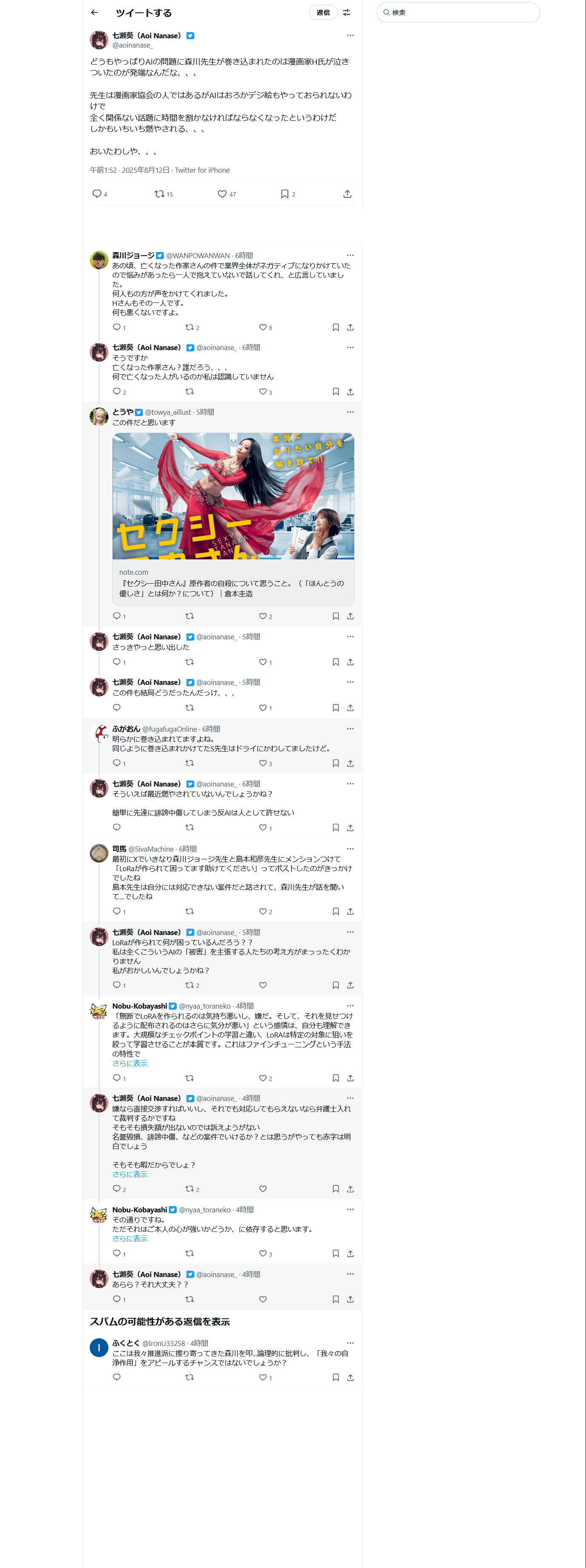Screen dimensions: 586x1568
Task: Open more options menu on the main tweet
Action: pos(350,35)
